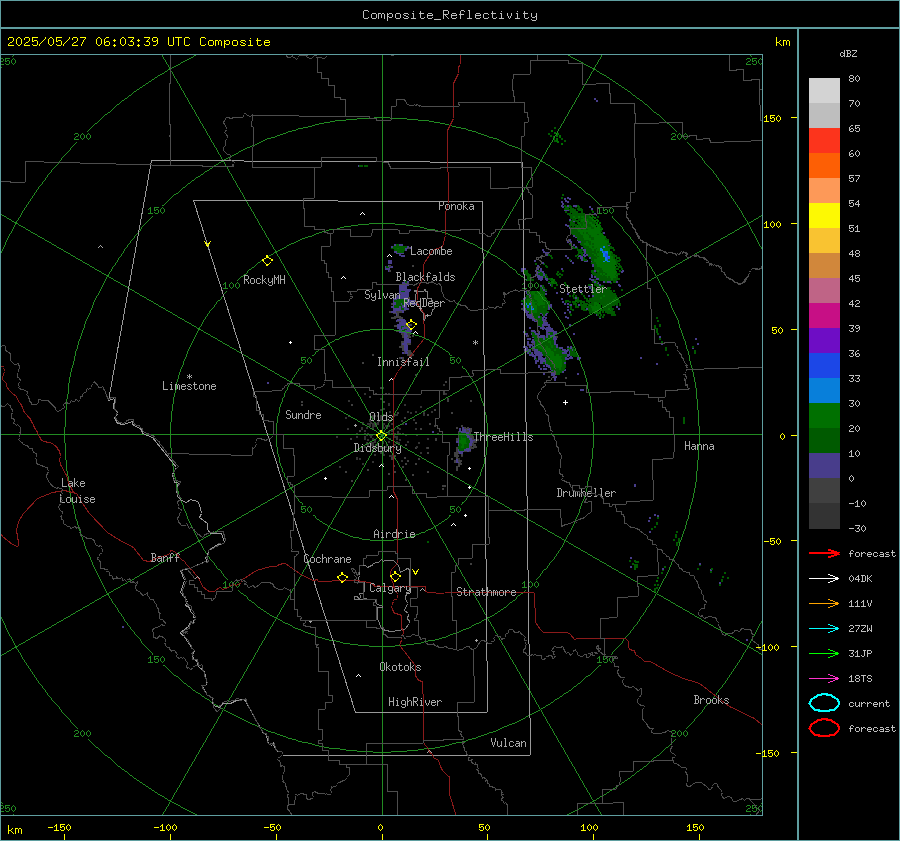This screenshot has height=841, width=900.
Task: Click the Ponoka town label
Action: click(456, 206)
